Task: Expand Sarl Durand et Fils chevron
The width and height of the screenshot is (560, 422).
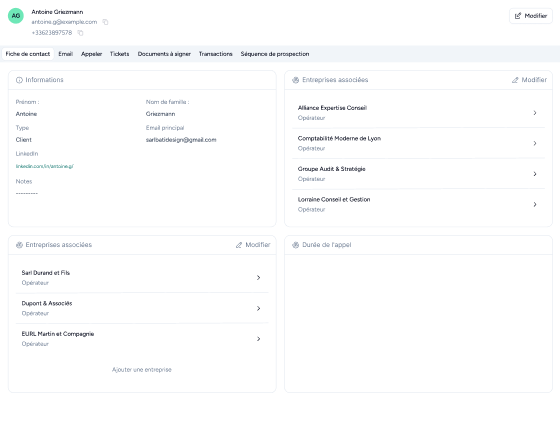Action: click(x=259, y=278)
